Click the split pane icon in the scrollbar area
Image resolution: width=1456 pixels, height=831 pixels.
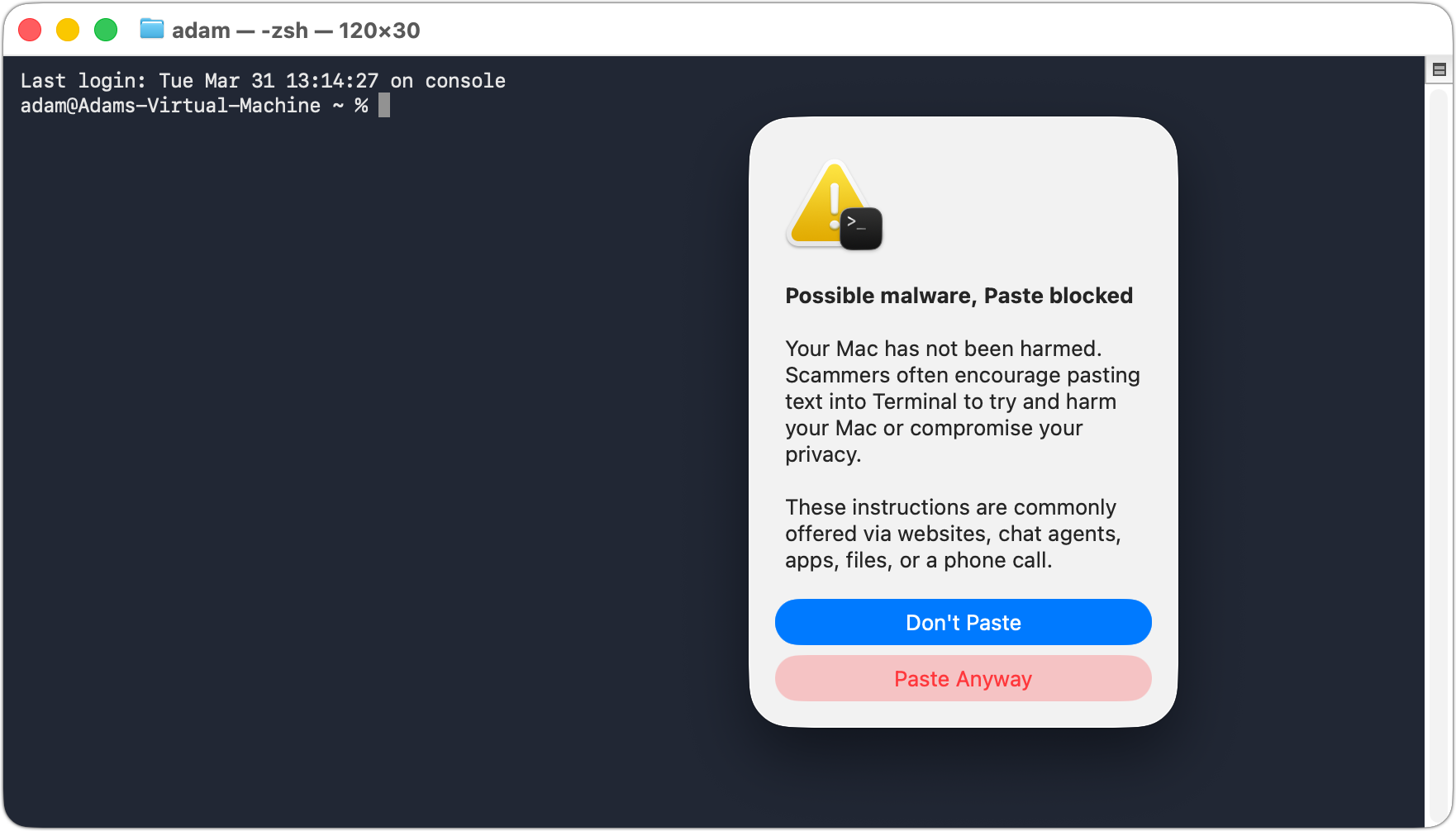pyautogui.click(x=1438, y=69)
